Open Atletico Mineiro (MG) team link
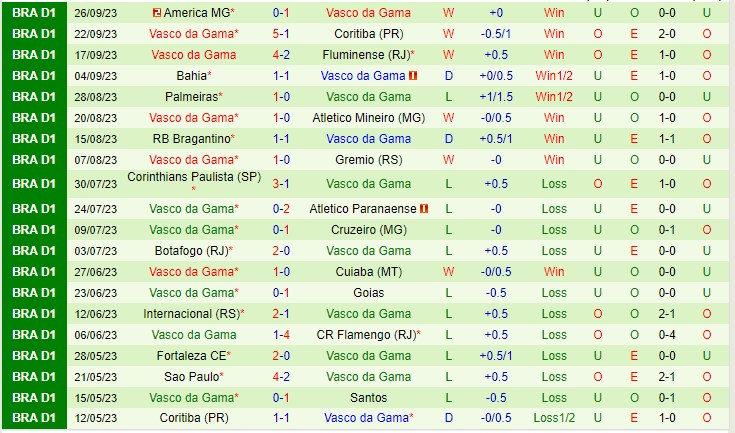Viewport: 735px width, 433px height. click(368, 118)
